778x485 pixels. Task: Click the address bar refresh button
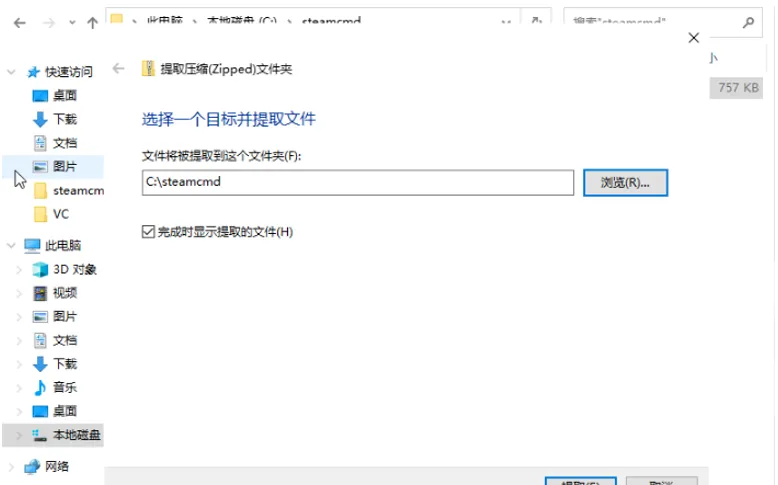point(536,21)
